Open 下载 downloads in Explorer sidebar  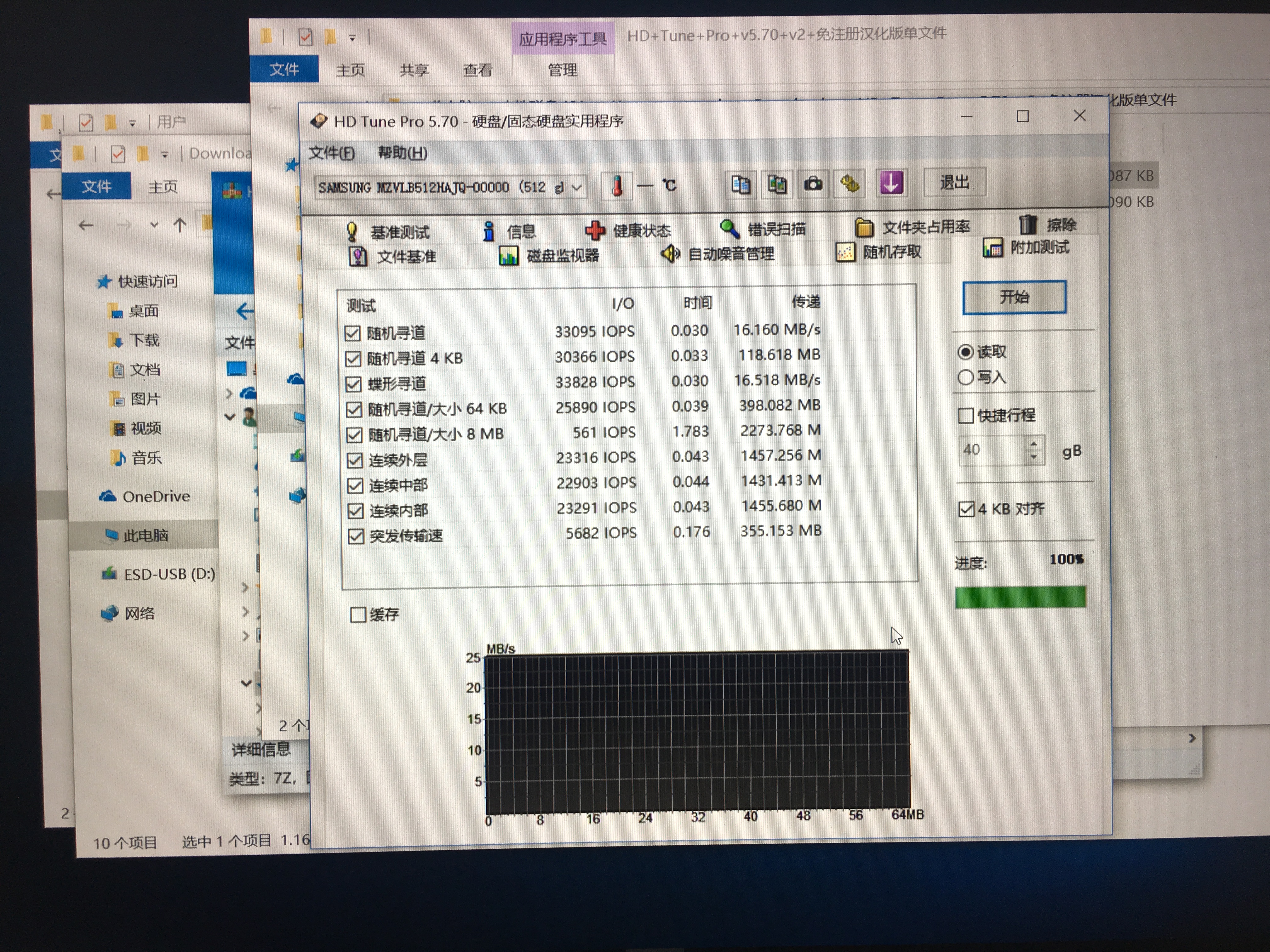click(x=133, y=340)
